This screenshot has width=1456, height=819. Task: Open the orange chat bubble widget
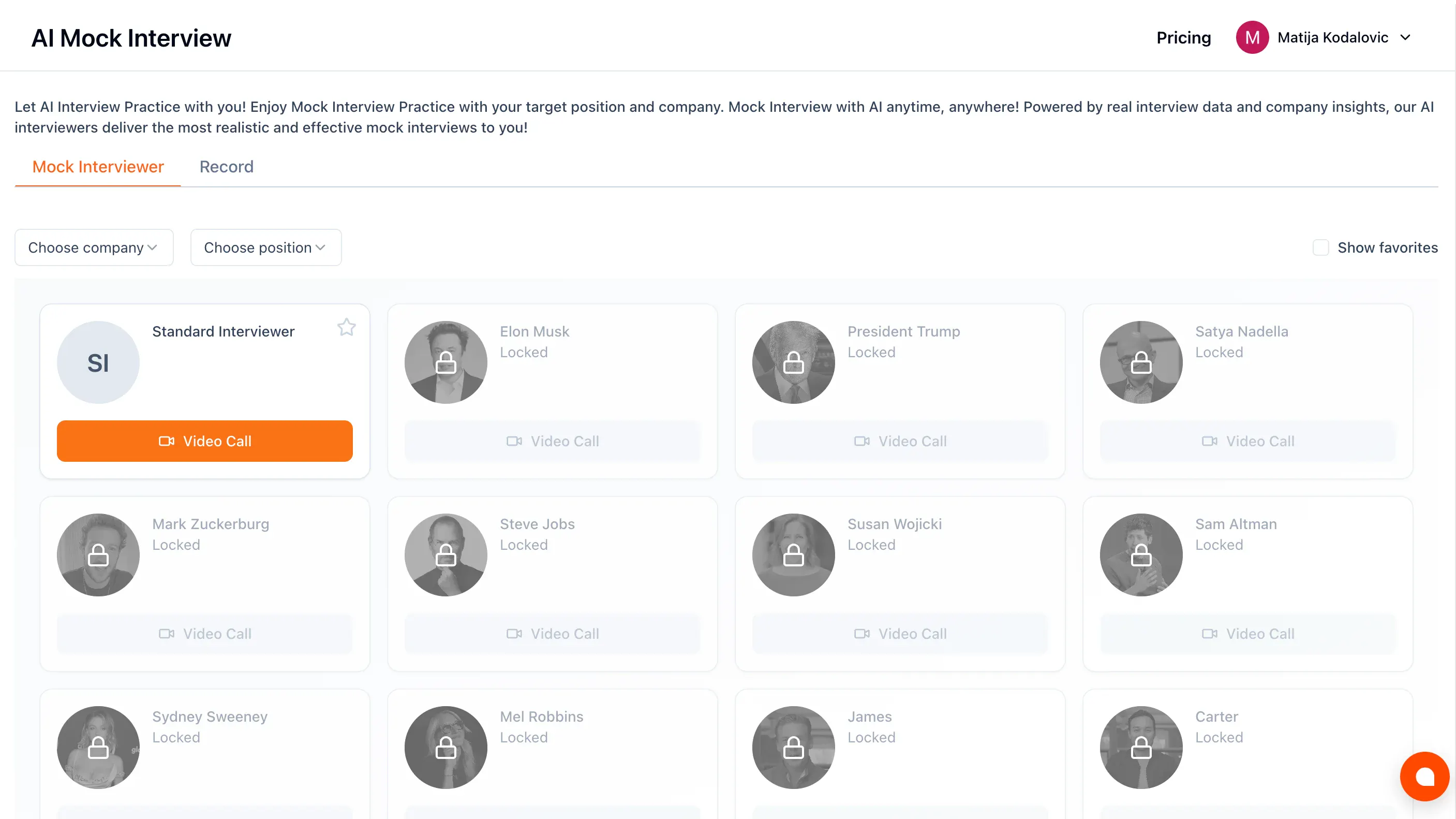click(1424, 776)
